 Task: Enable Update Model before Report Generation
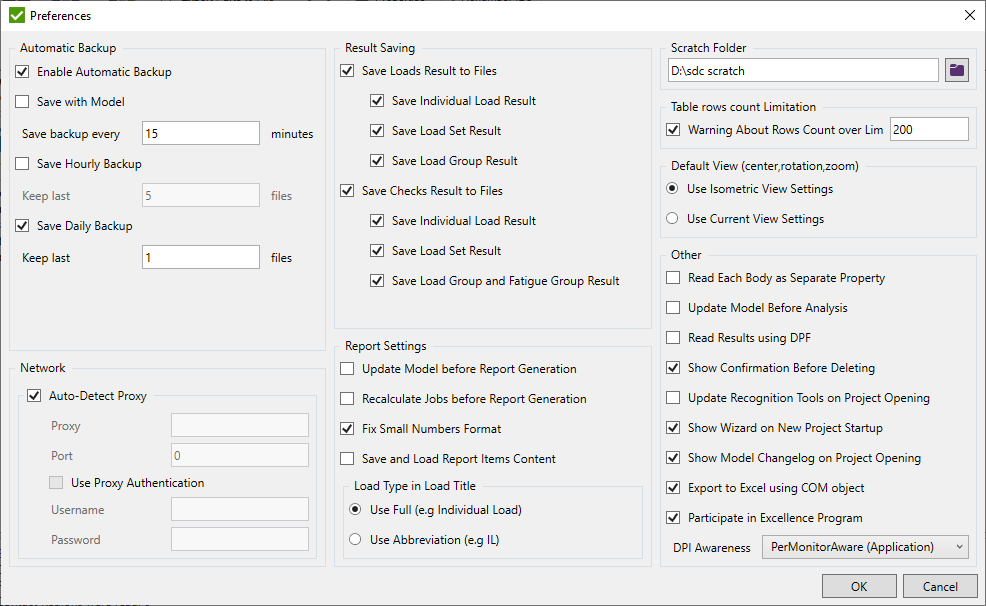coord(346,369)
